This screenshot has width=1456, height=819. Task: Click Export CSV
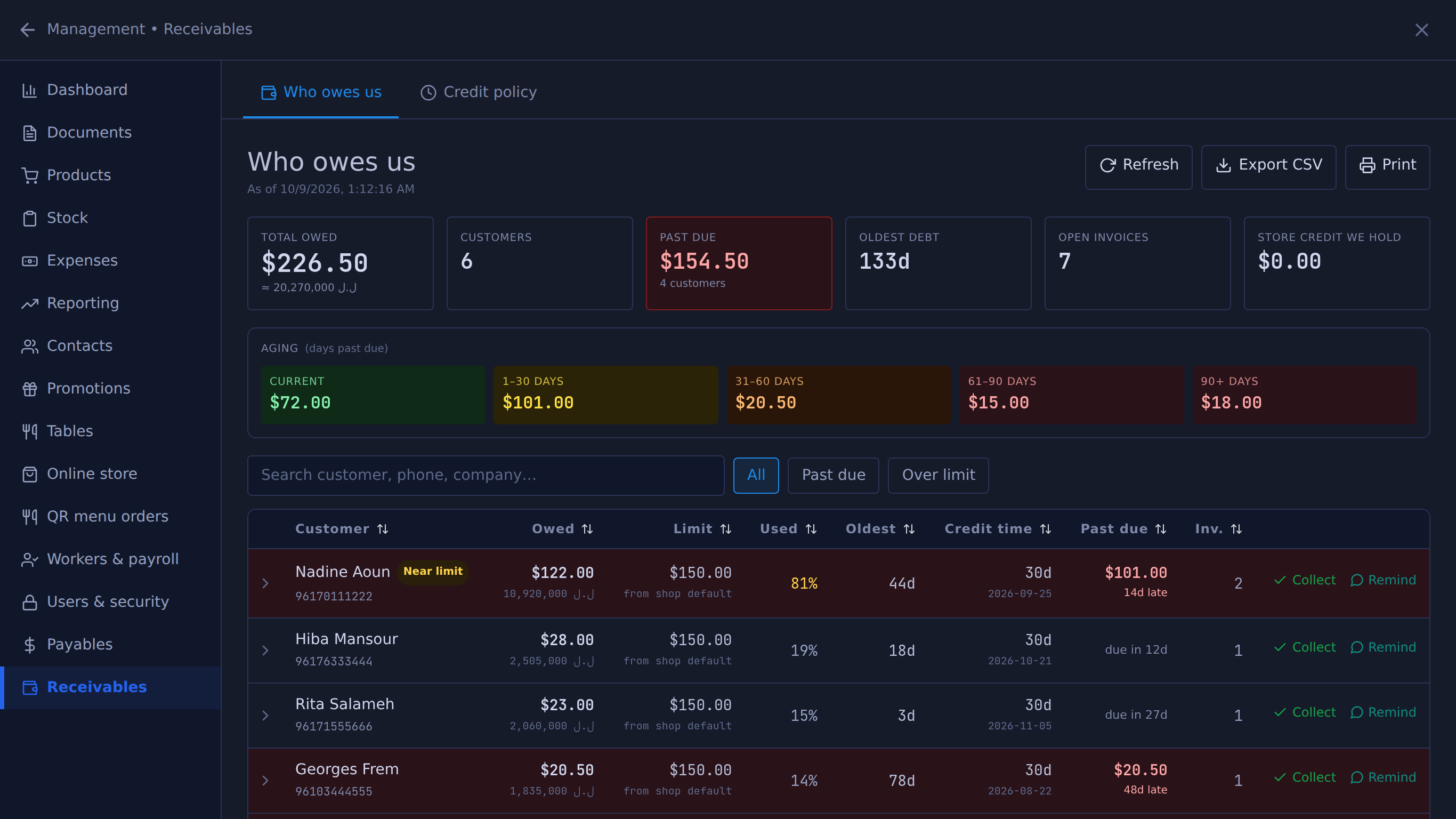pos(1268,167)
